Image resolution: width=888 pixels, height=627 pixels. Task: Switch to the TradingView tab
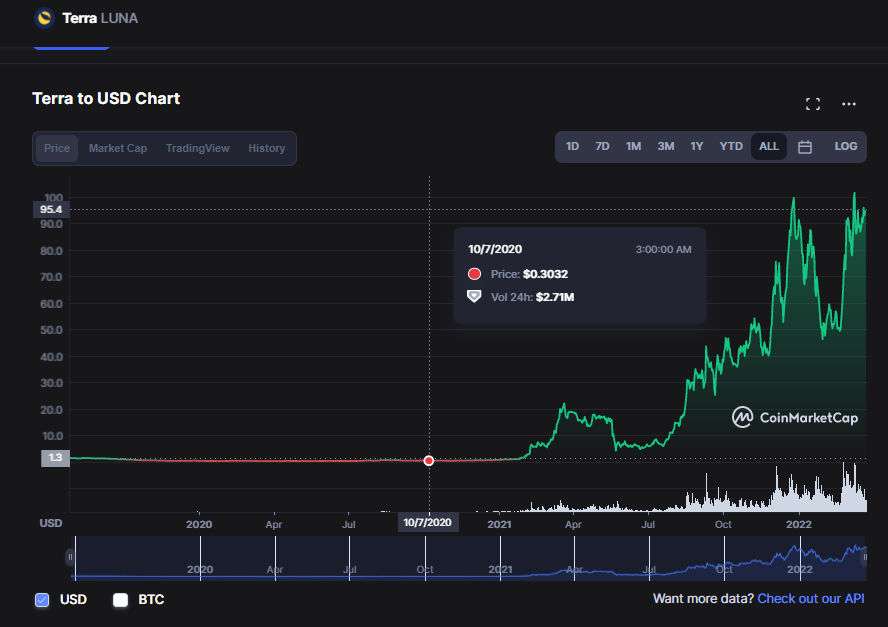(x=198, y=148)
